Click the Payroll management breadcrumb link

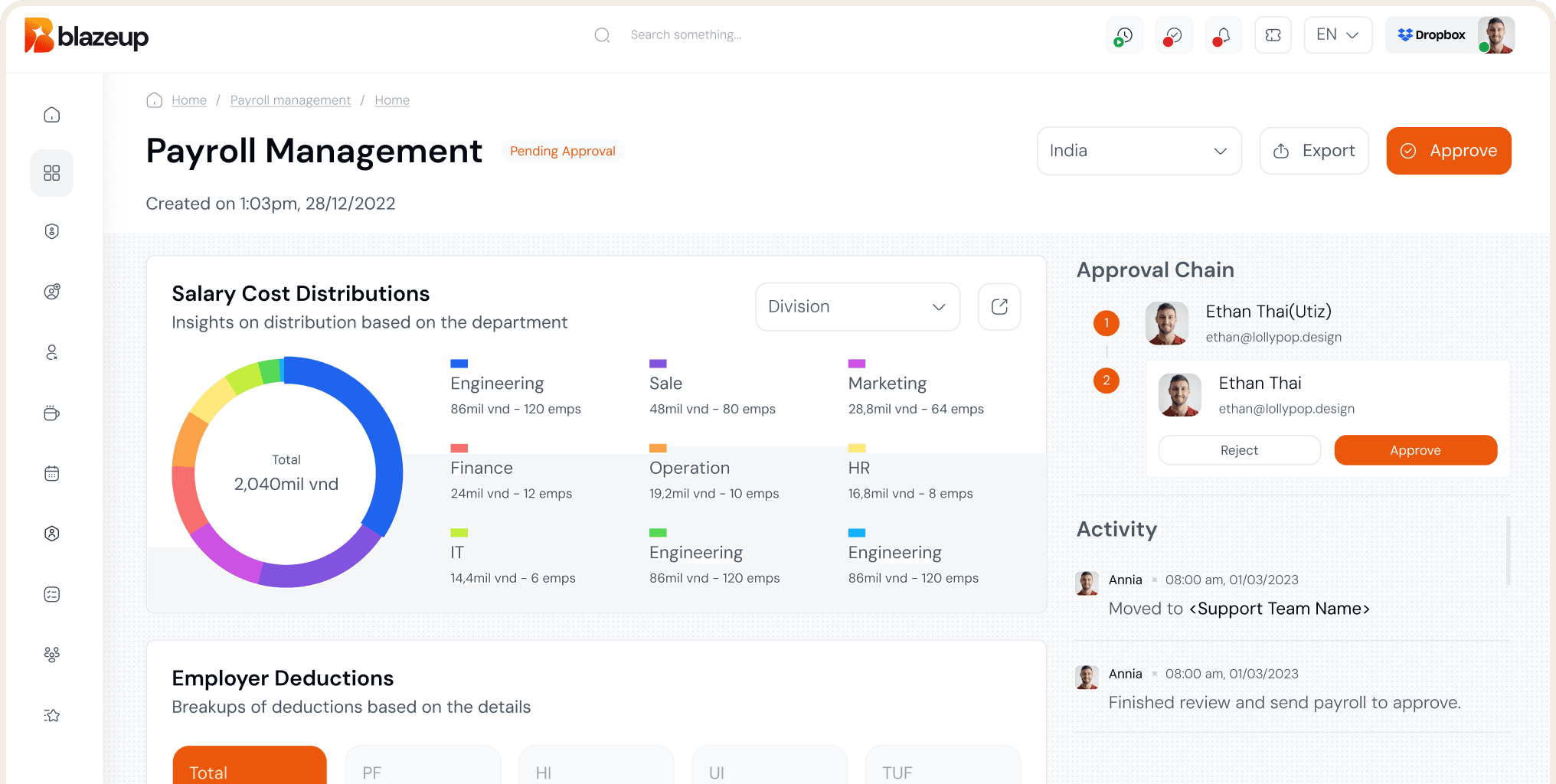(x=290, y=100)
